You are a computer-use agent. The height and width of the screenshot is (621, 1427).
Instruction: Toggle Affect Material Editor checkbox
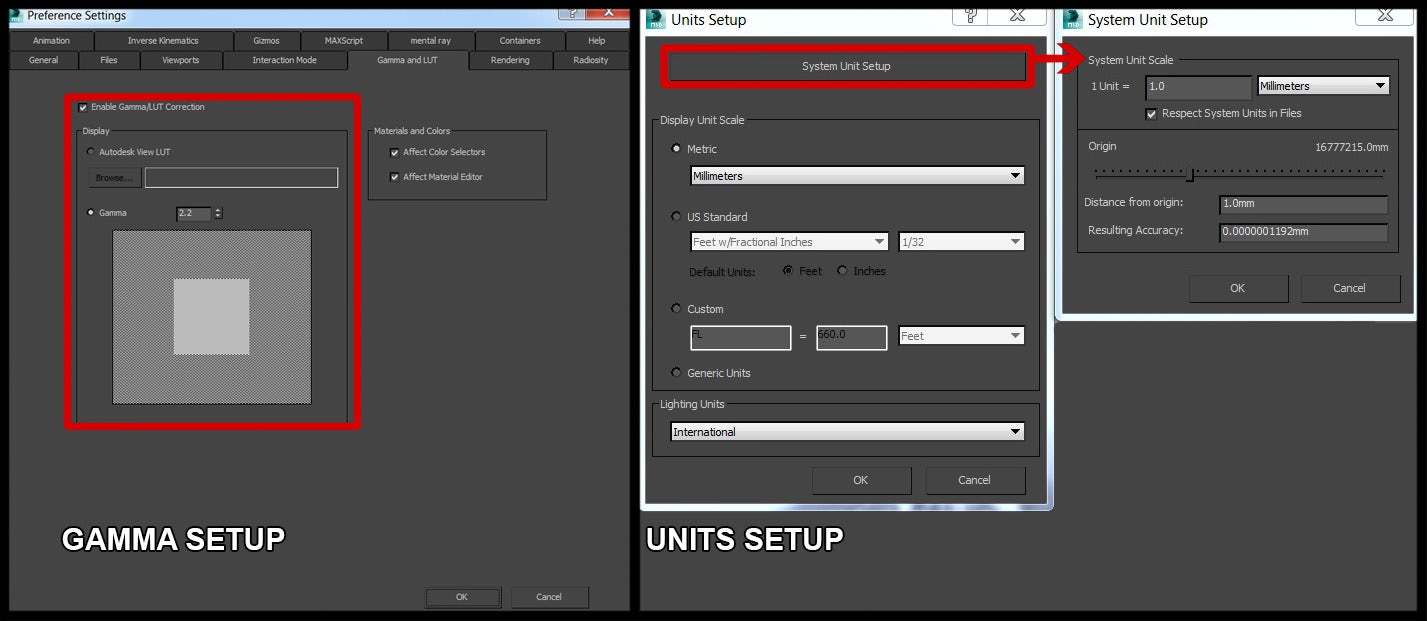coord(395,177)
